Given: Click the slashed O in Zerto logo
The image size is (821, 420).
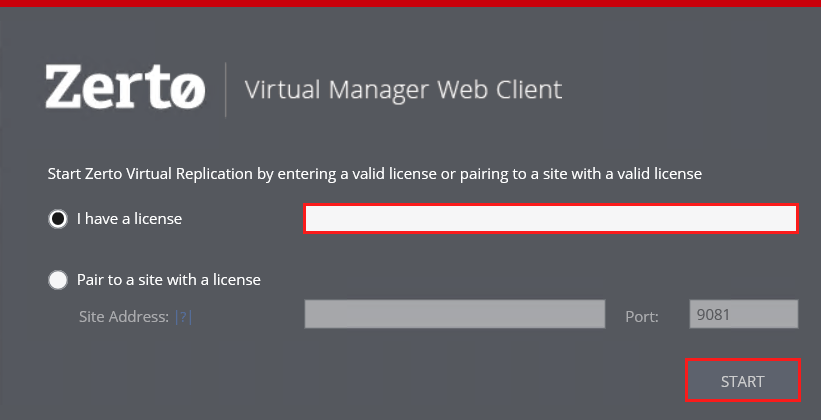Looking at the screenshot, I should (187, 91).
